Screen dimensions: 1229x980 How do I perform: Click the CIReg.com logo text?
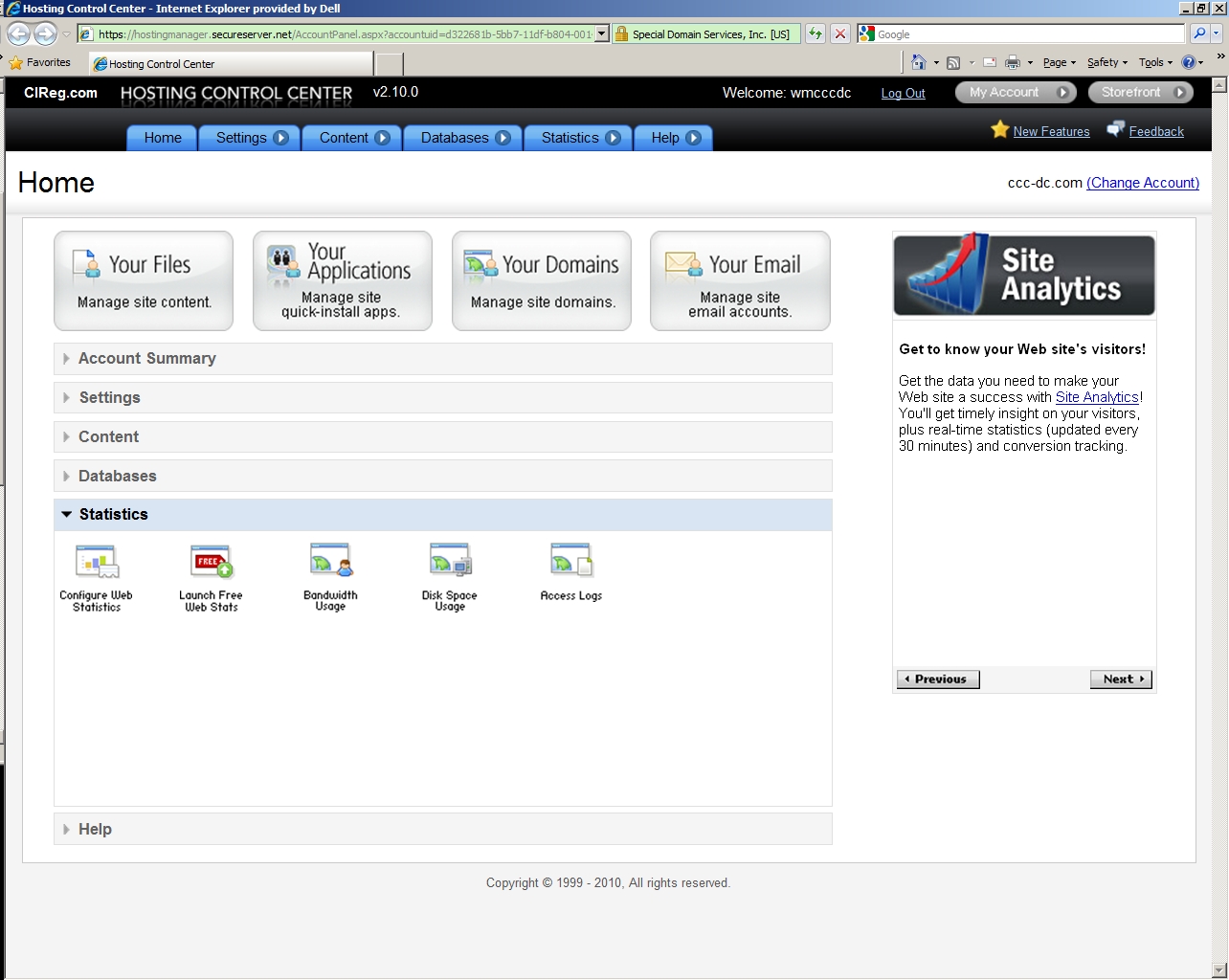coord(60,93)
